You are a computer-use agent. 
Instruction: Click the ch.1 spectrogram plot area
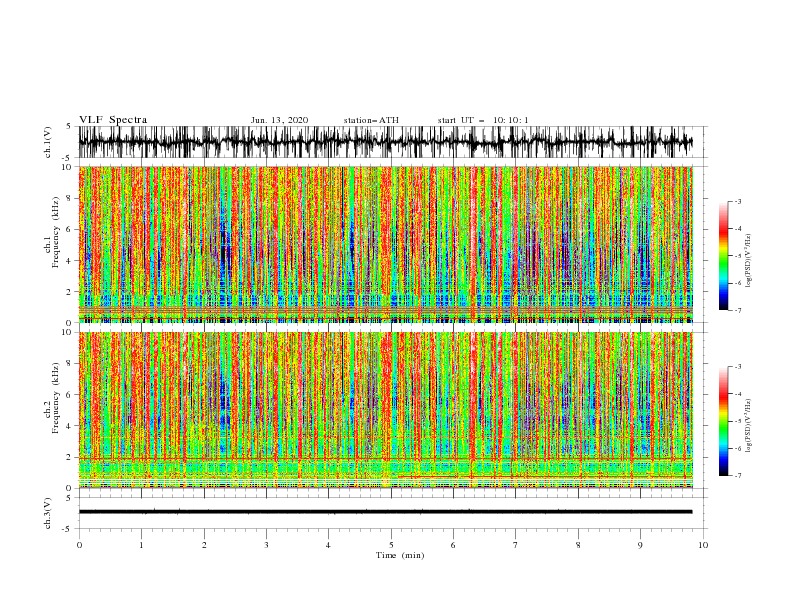pos(386,244)
